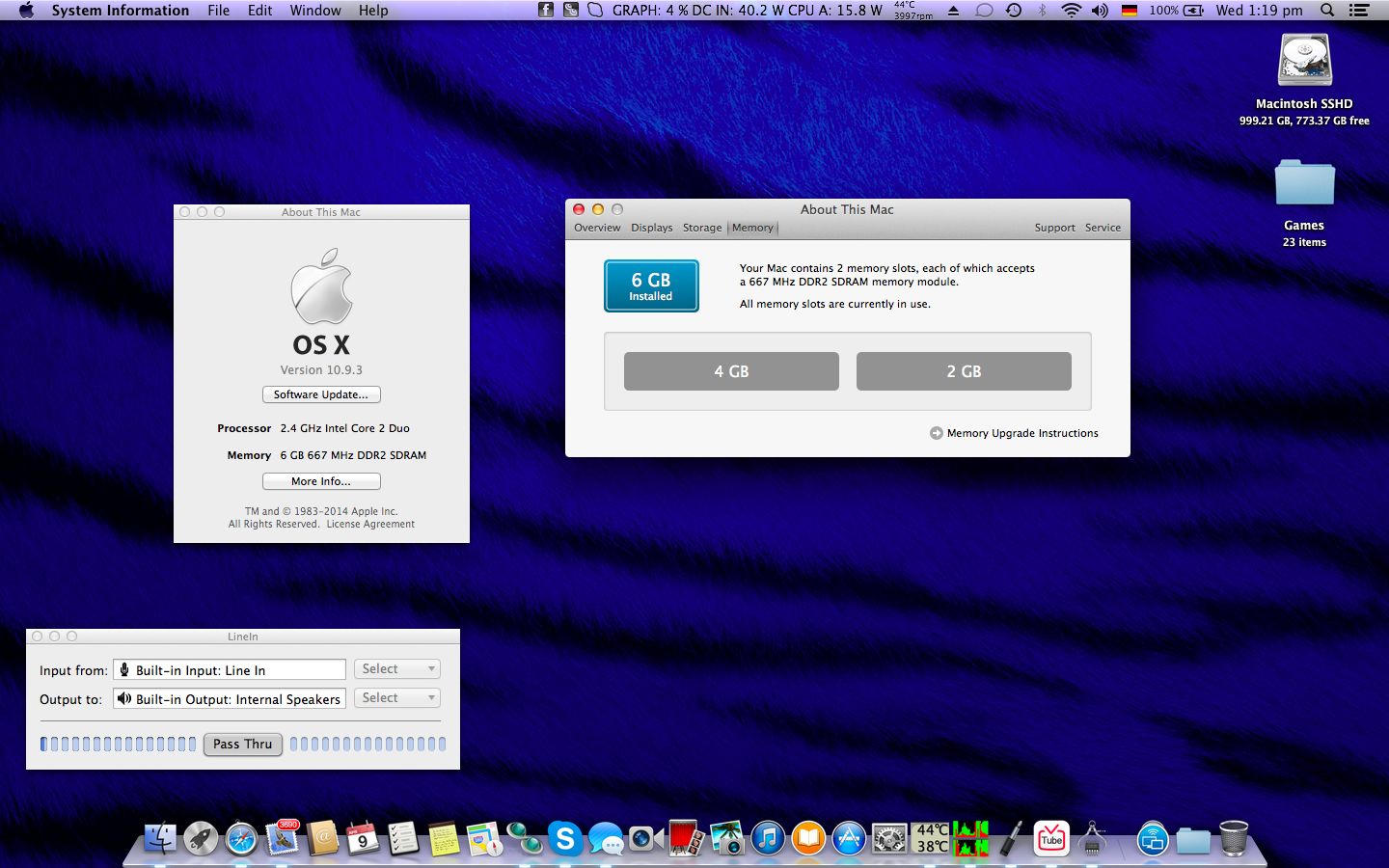Image resolution: width=1389 pixels, height=868 pixels.
Task: Open LineIn audio cable icon in dock
Action: click(1011, 838)
